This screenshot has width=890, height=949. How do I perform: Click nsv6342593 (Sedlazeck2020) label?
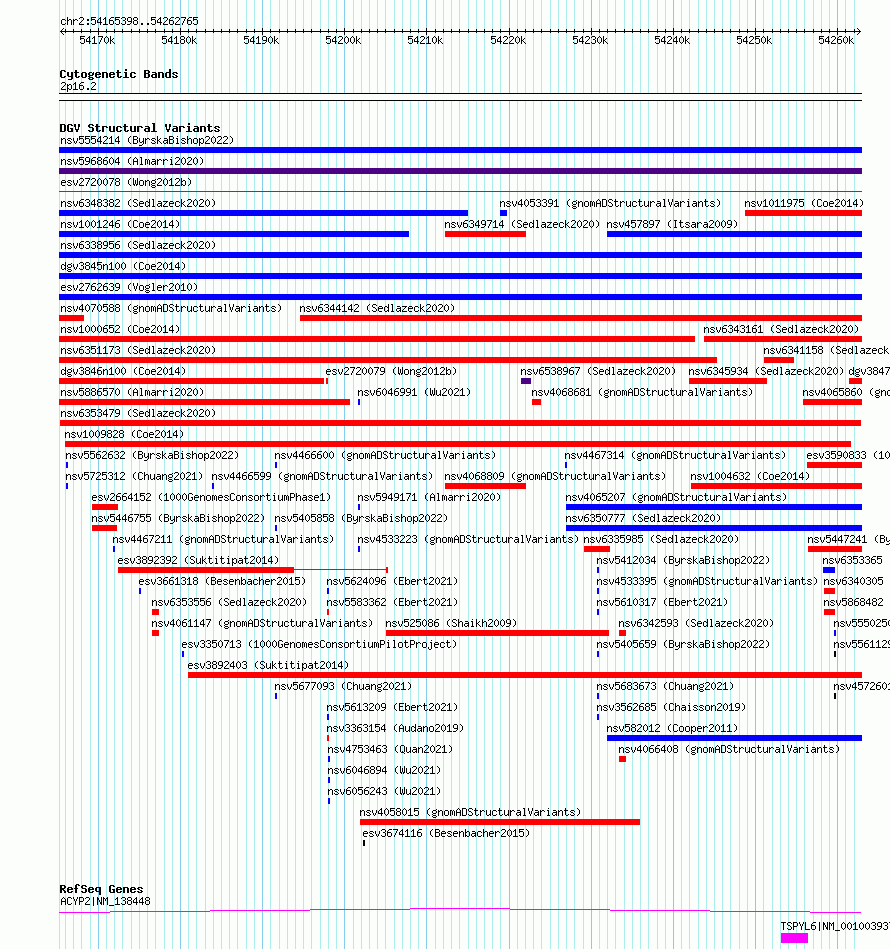[x=696, y=623]
